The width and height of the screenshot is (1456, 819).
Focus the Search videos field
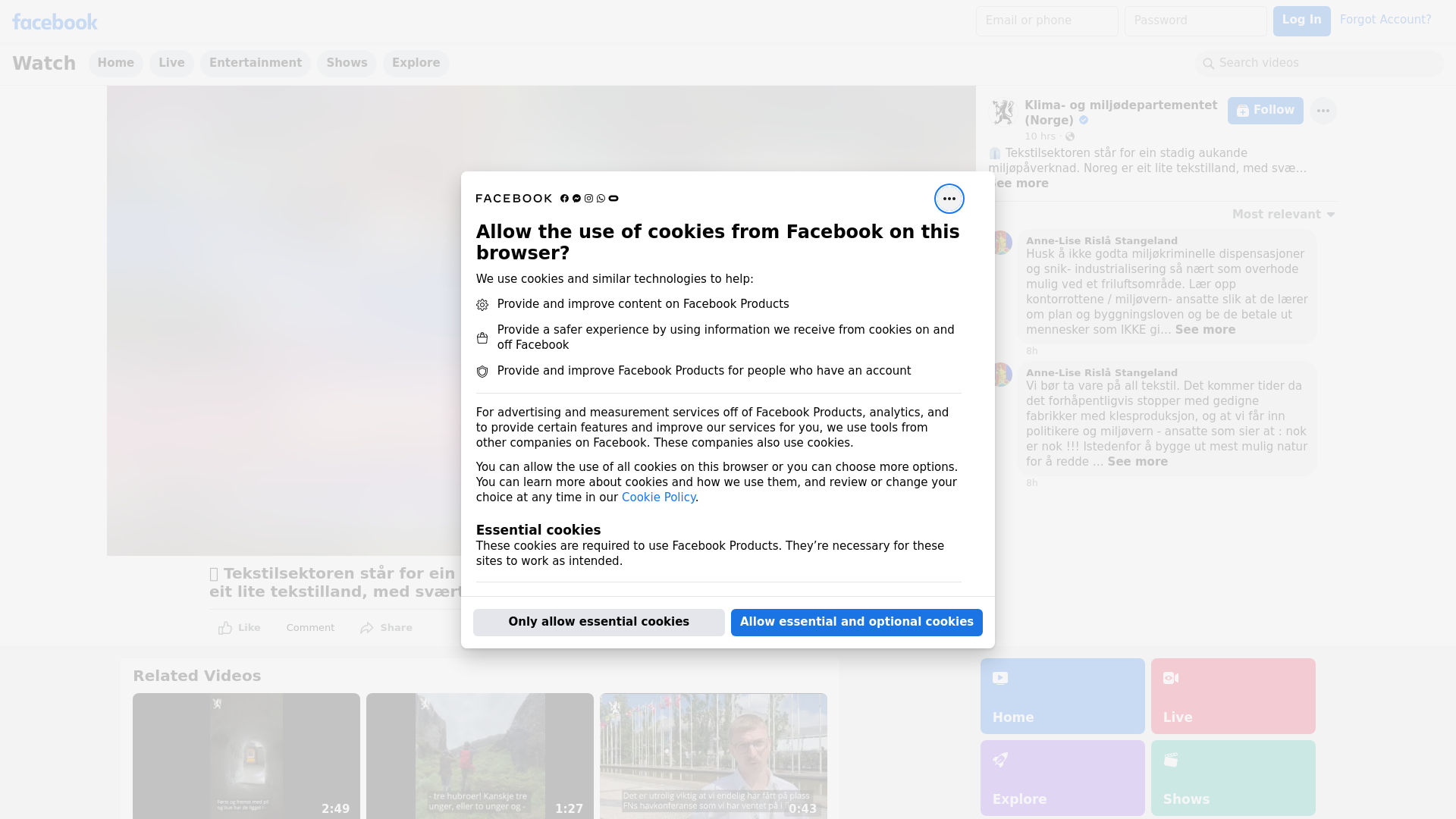[1319, 64]
